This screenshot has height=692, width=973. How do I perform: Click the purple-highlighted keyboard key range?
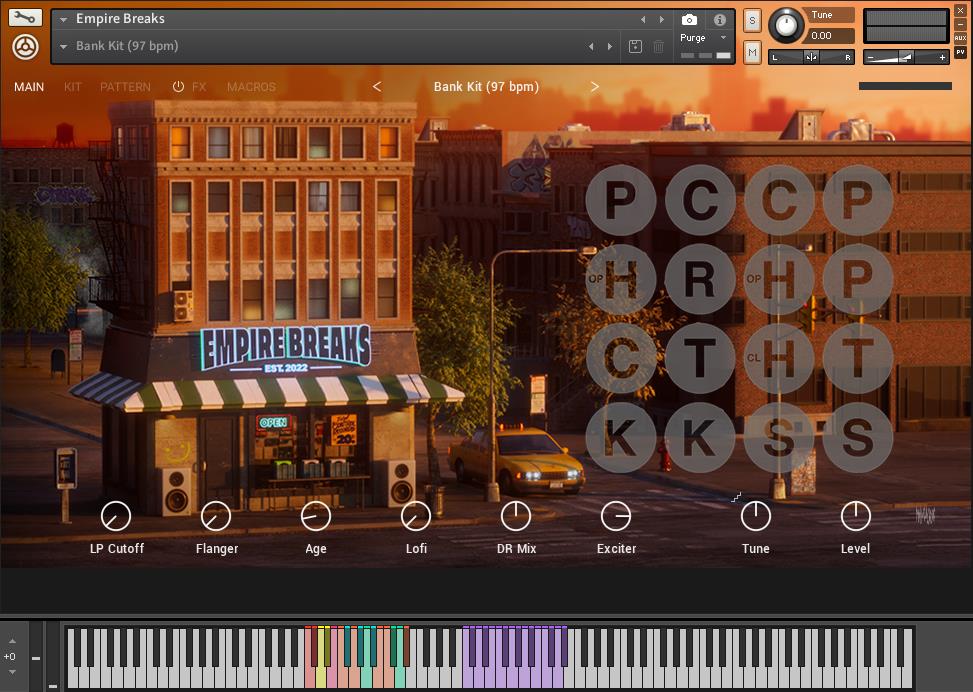(x=515, y=657)
